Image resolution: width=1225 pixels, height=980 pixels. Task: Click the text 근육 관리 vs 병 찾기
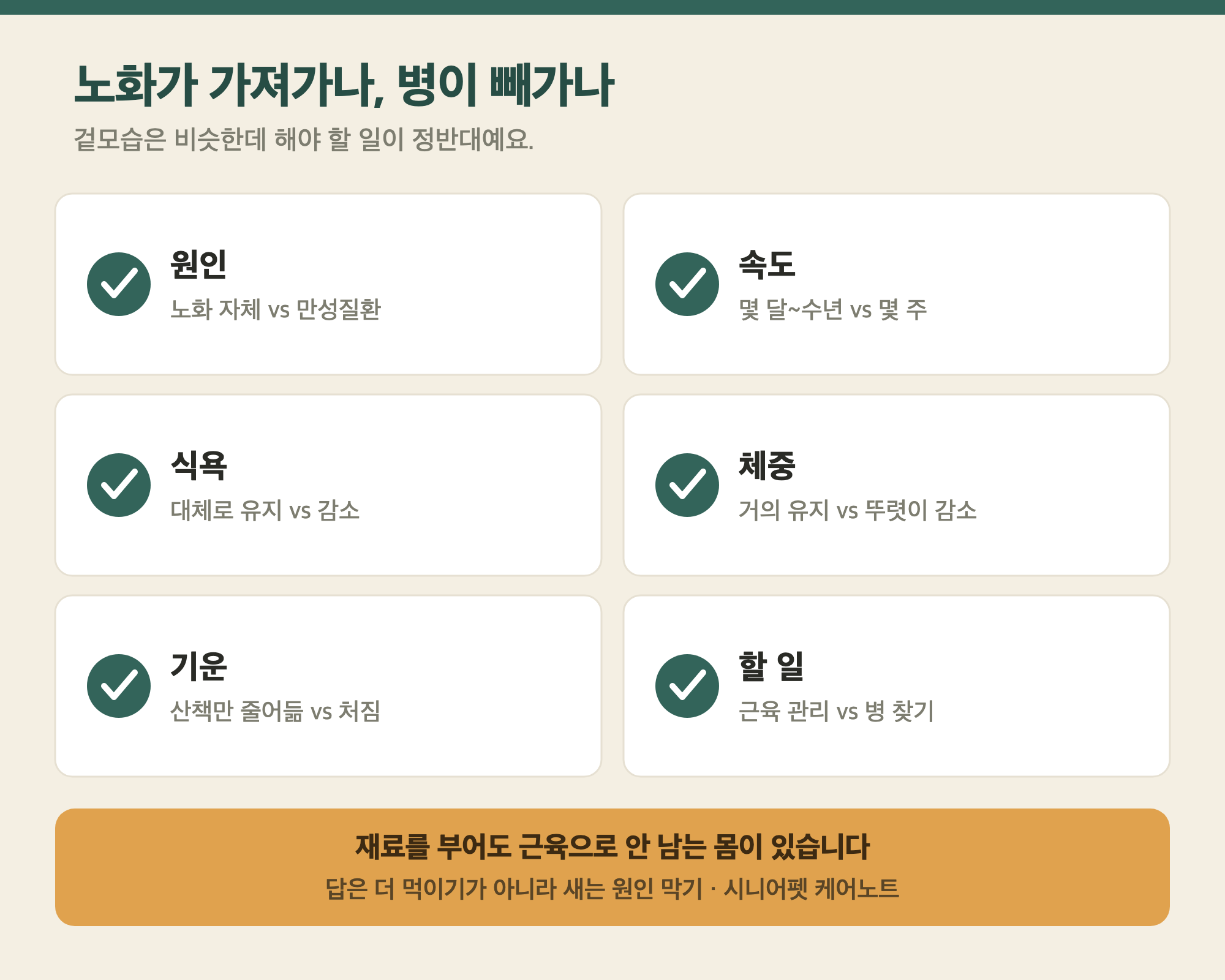pyautogui.click(x=836, y=711)
